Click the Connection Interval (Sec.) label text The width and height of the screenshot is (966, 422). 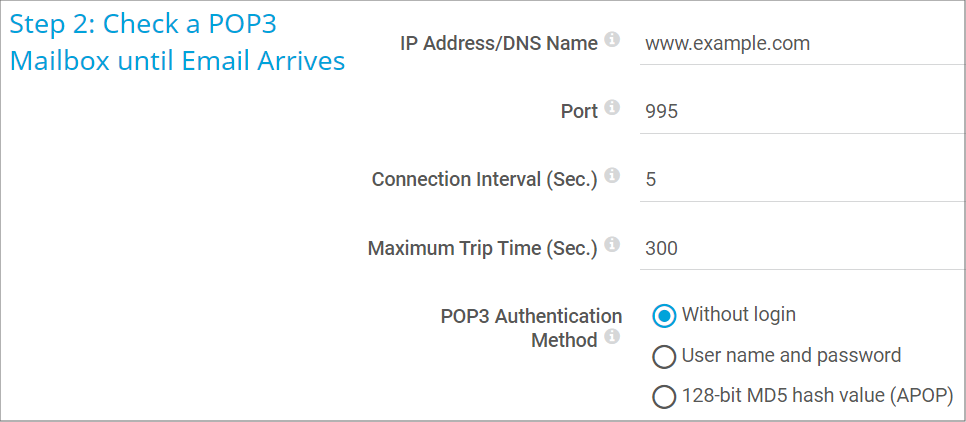coord(485,180)
